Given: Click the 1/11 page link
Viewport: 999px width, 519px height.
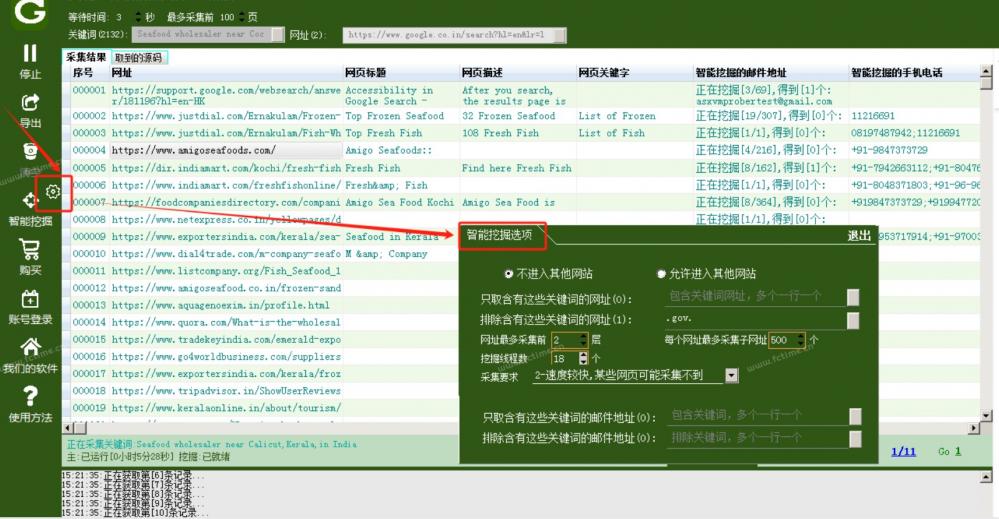Looking at the screenshot, I should tap(903, 451).
